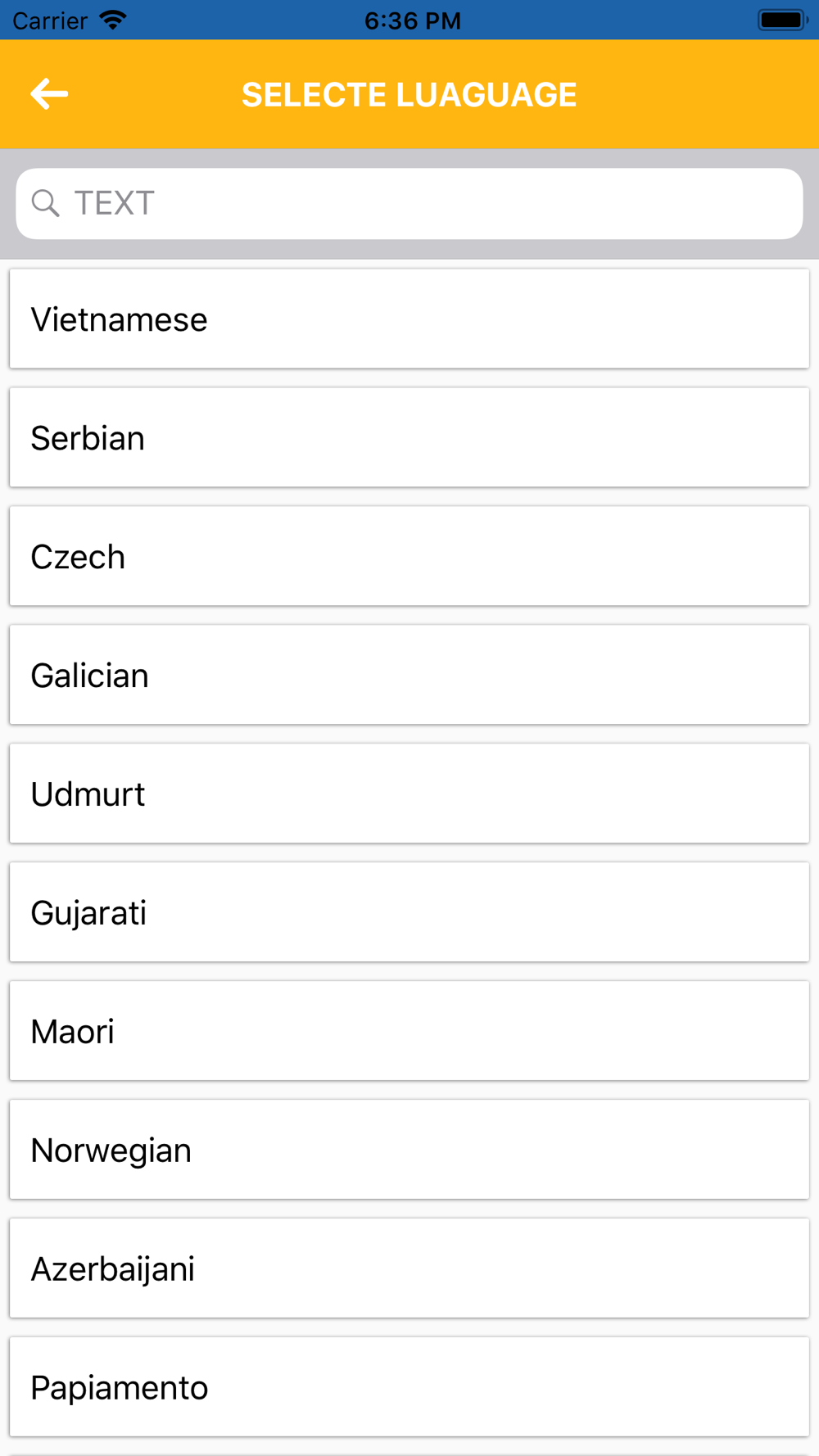
Task: Select Vietnamese language
Action: click(x=409, y=319)
